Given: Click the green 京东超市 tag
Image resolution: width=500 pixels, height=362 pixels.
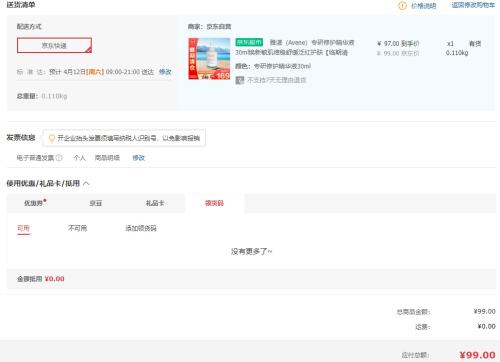Looking at the screenshot, I should click(x=249, y=42).
